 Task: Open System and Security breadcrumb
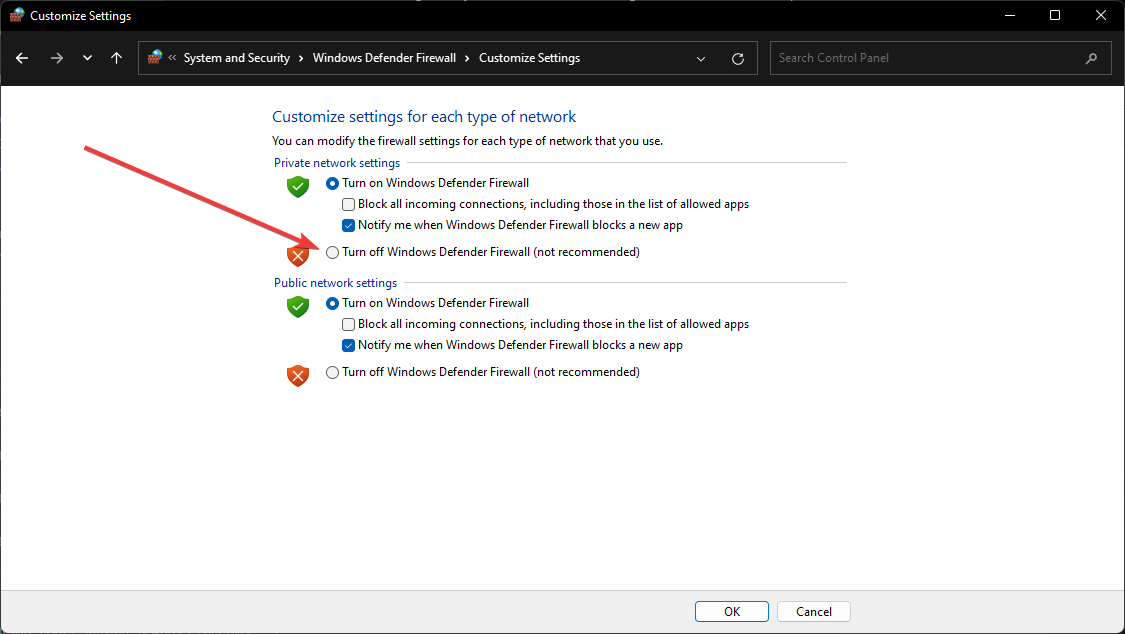237,58
